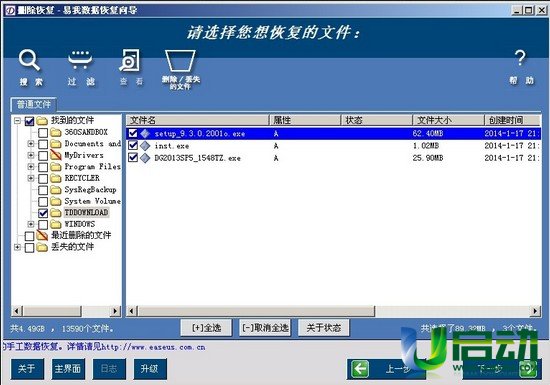Click the RECYCLER folder icon

tap(55, 178)
